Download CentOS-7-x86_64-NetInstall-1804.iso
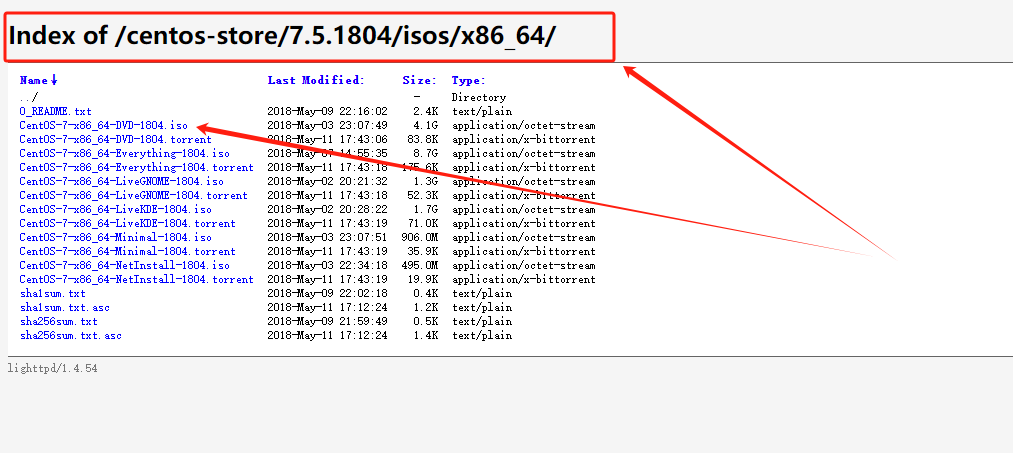This screenshot has height=453, width=1013. pos(125,266)
